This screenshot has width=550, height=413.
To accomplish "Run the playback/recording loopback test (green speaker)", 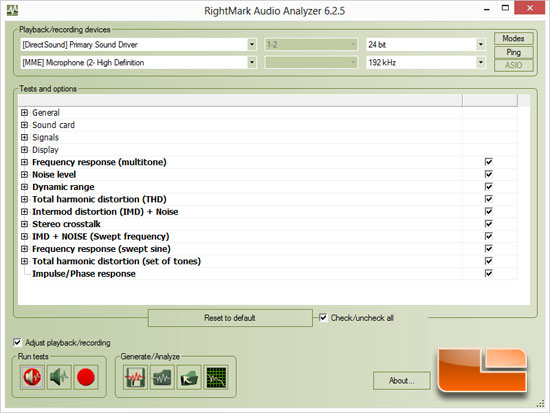I will (59, 377).
